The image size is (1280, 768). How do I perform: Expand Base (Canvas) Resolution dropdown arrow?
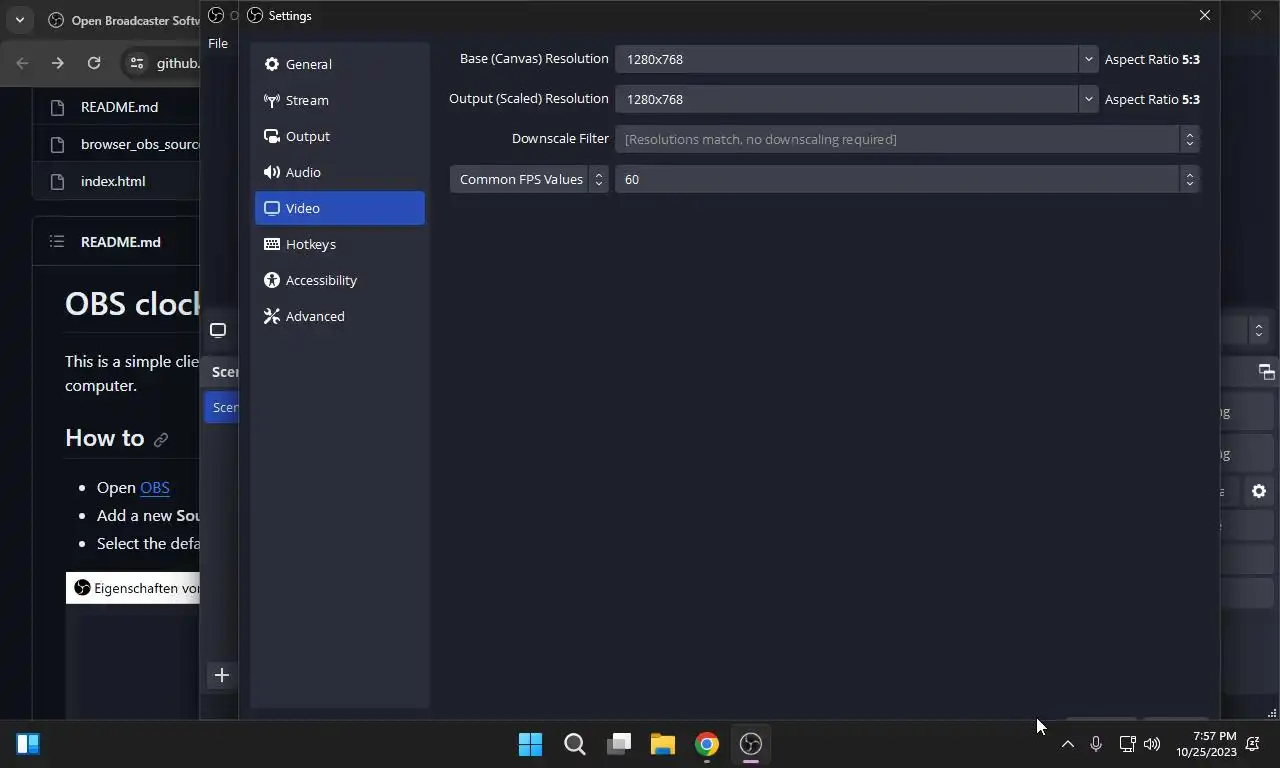[x=1088, y=59]
